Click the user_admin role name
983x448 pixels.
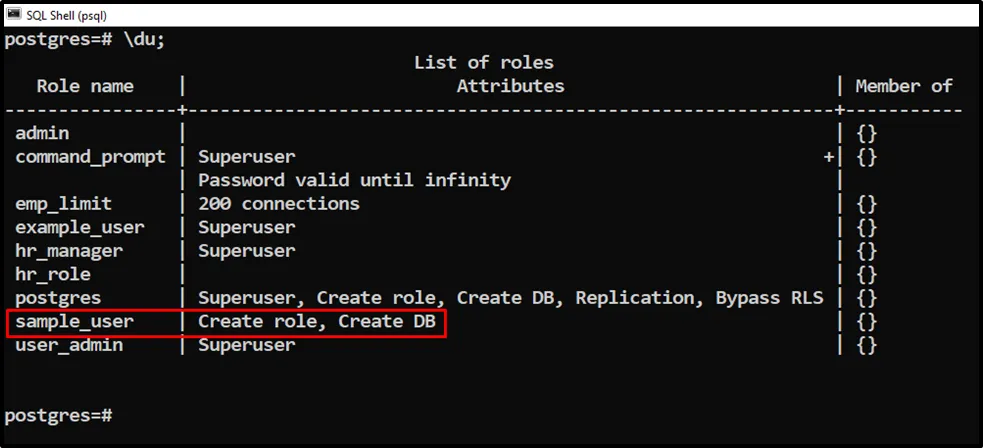69,345
